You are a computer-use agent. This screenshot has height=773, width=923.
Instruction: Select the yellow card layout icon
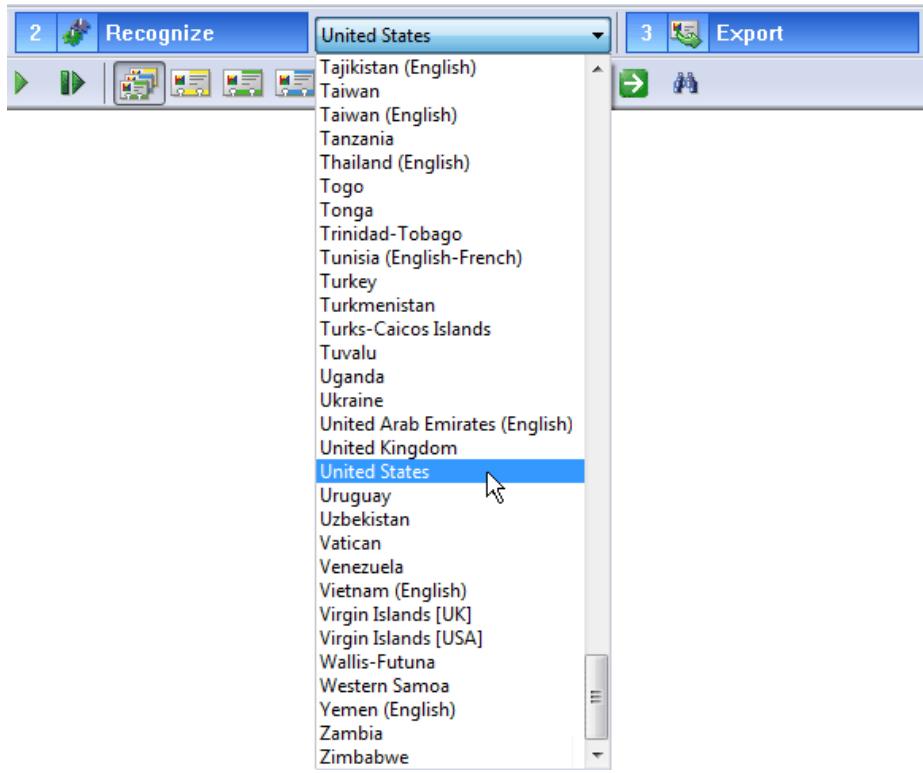point(190,83)
